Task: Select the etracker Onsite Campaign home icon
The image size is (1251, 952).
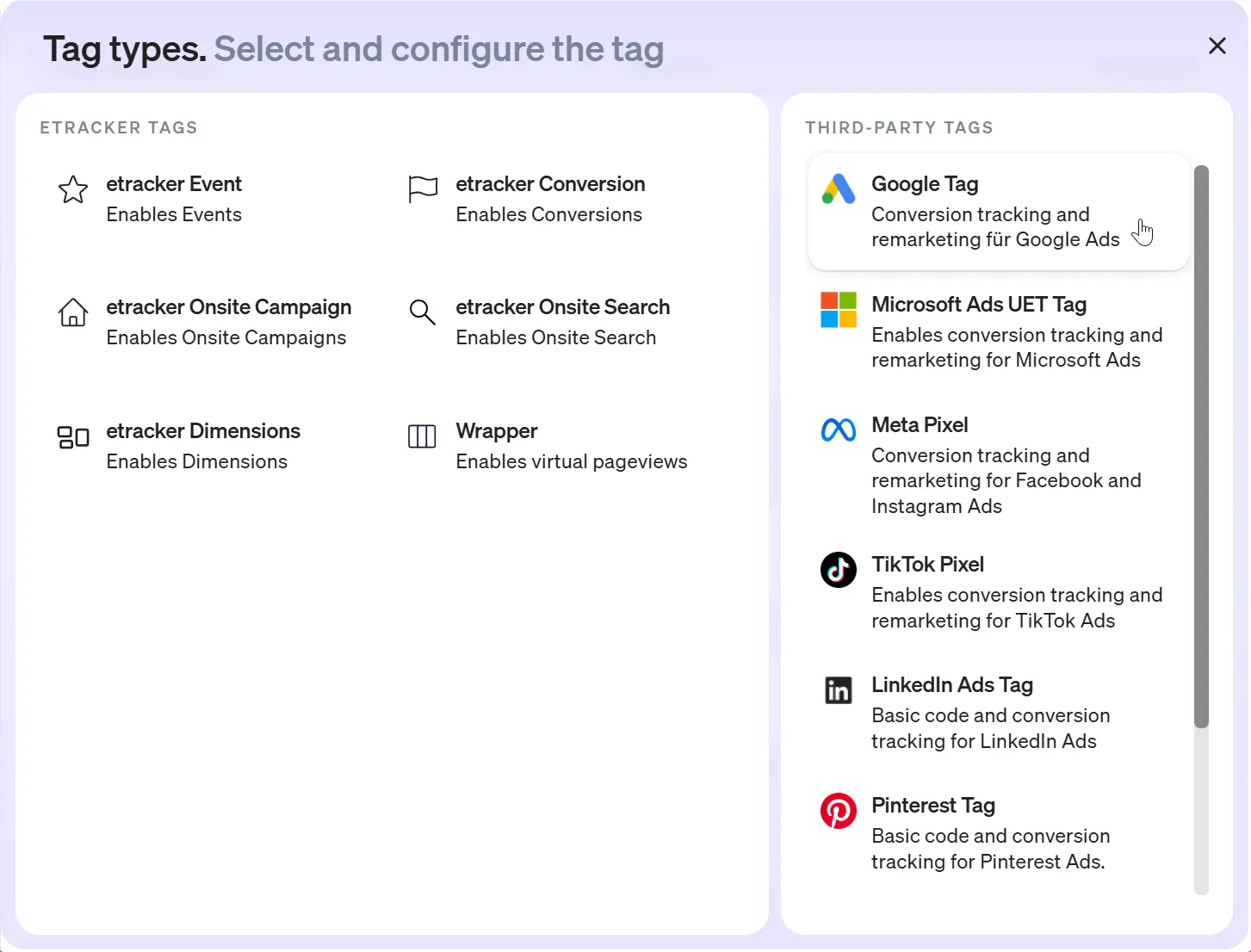Action: (72, 312)
